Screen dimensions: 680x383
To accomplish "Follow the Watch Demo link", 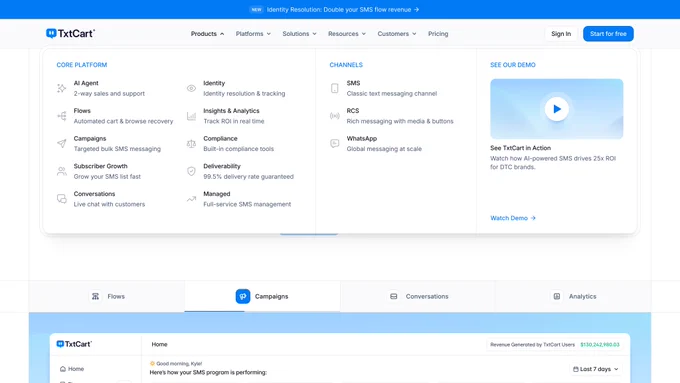I will point(513,218).
